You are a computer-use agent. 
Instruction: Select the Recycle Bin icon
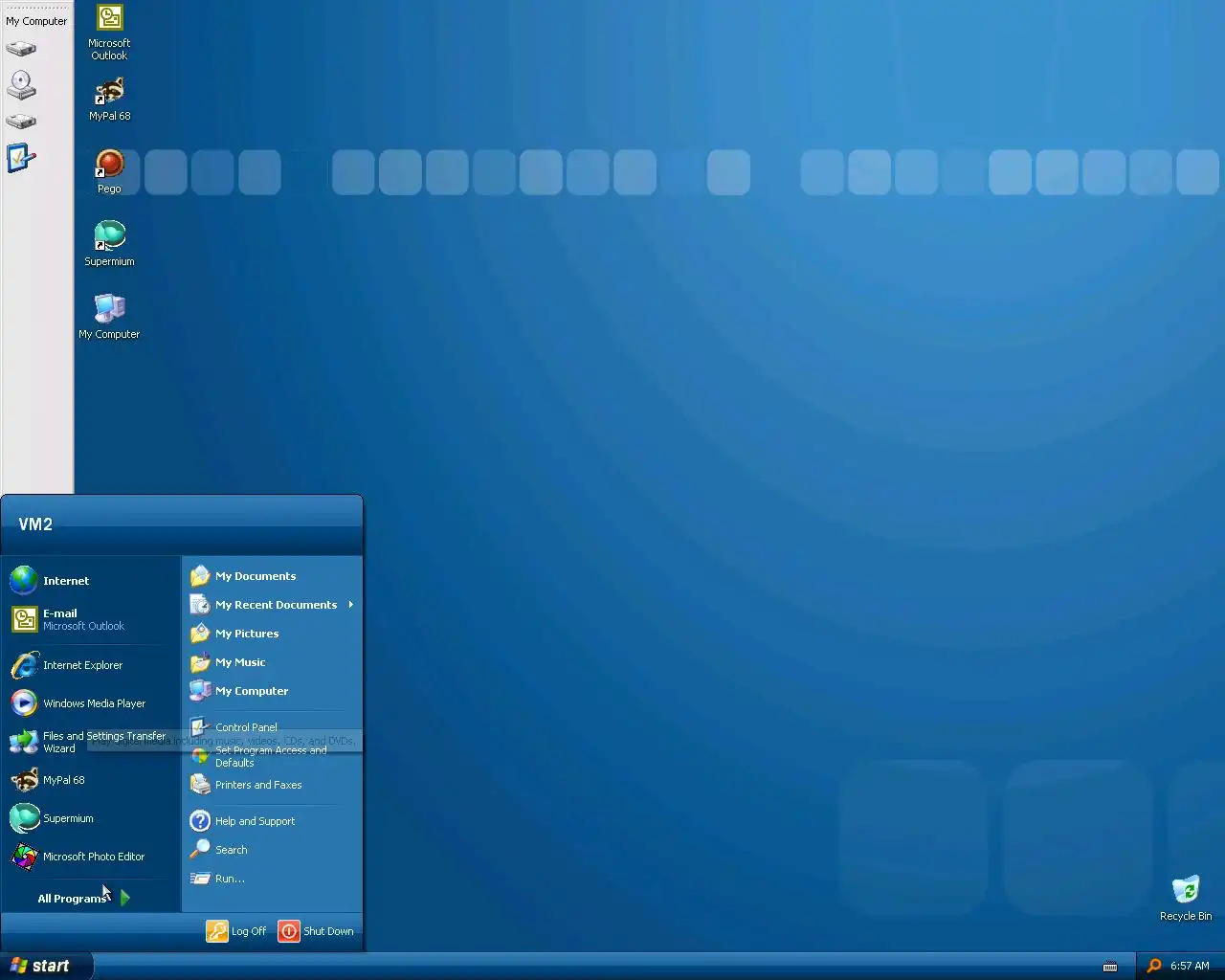click(1186, 898)
